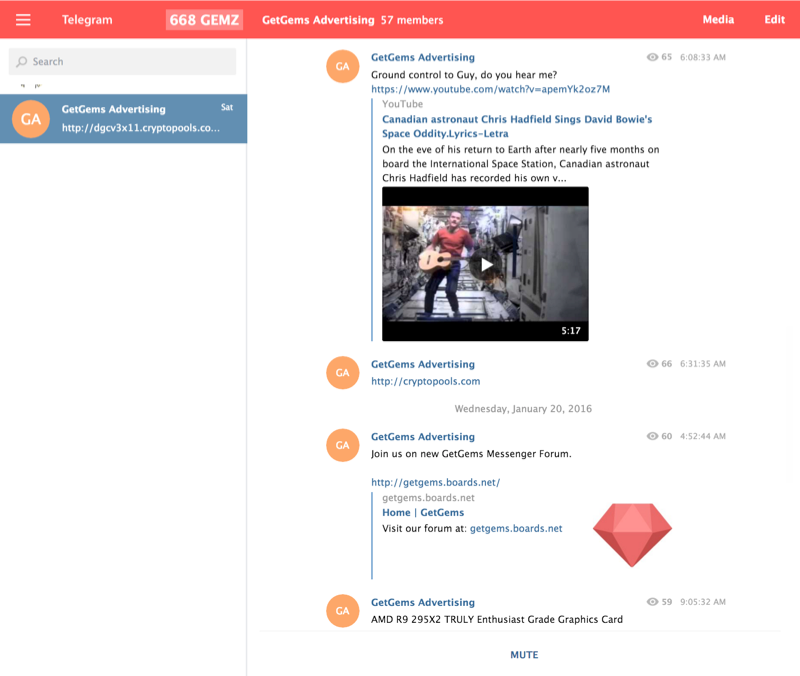Viewport: 800px width, 676px height.
Task: Focus the Search field
Action: point(122,62)
